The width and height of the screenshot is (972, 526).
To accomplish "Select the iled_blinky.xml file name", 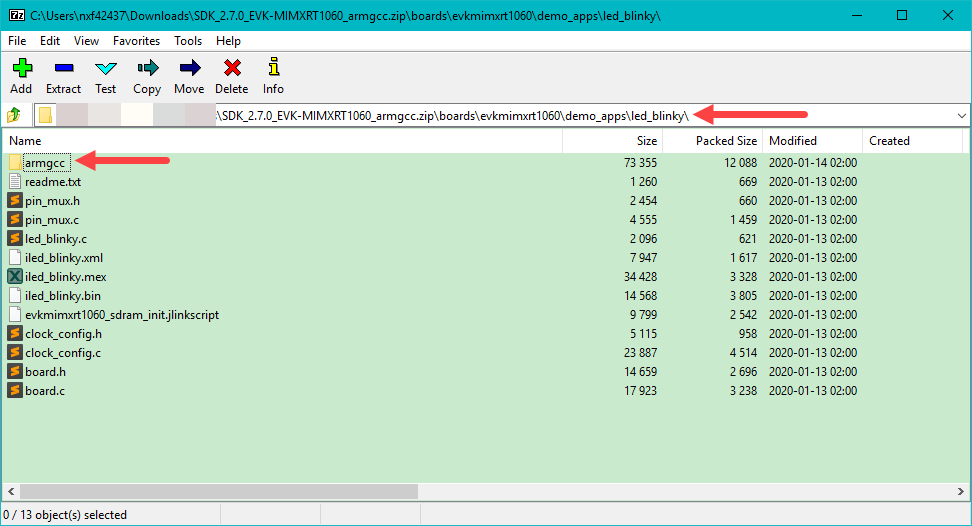I will coord(64,258).
